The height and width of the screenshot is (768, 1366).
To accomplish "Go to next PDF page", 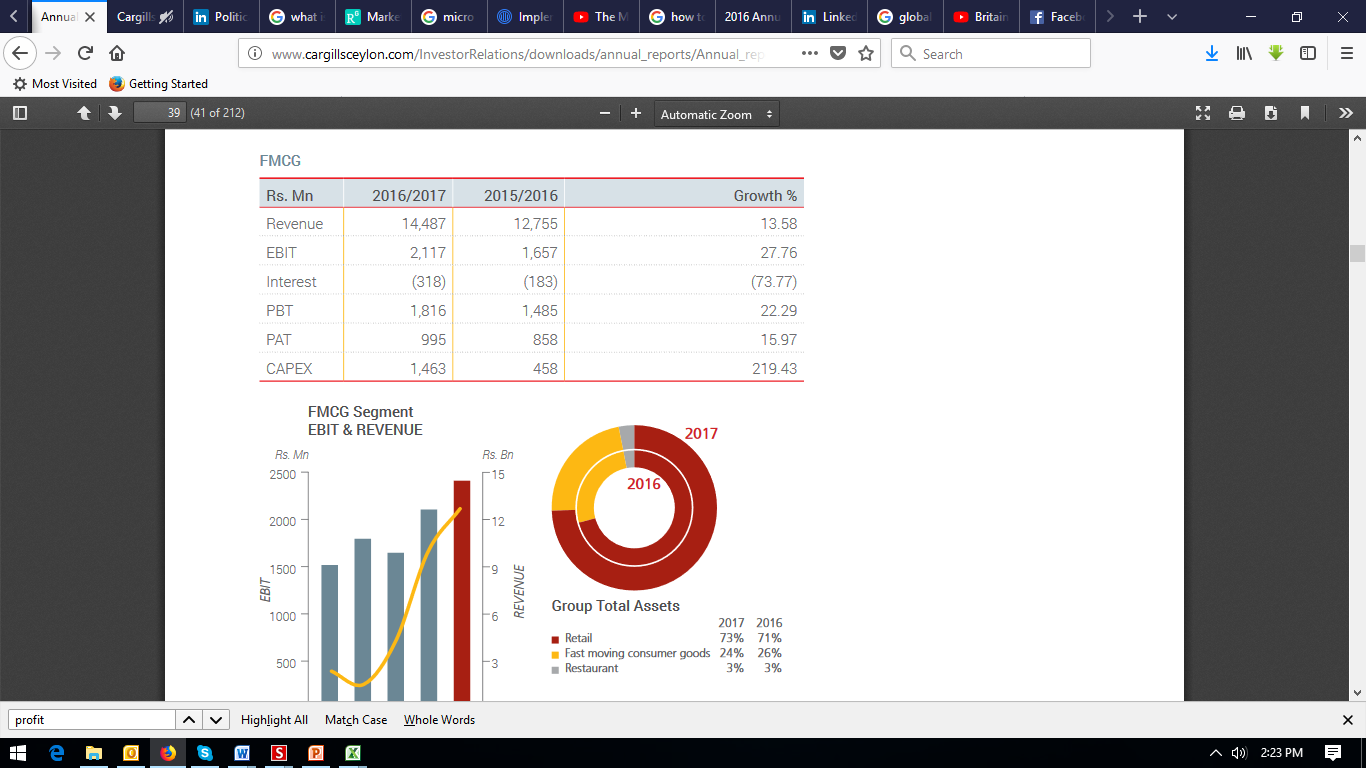I will (114, 113).
